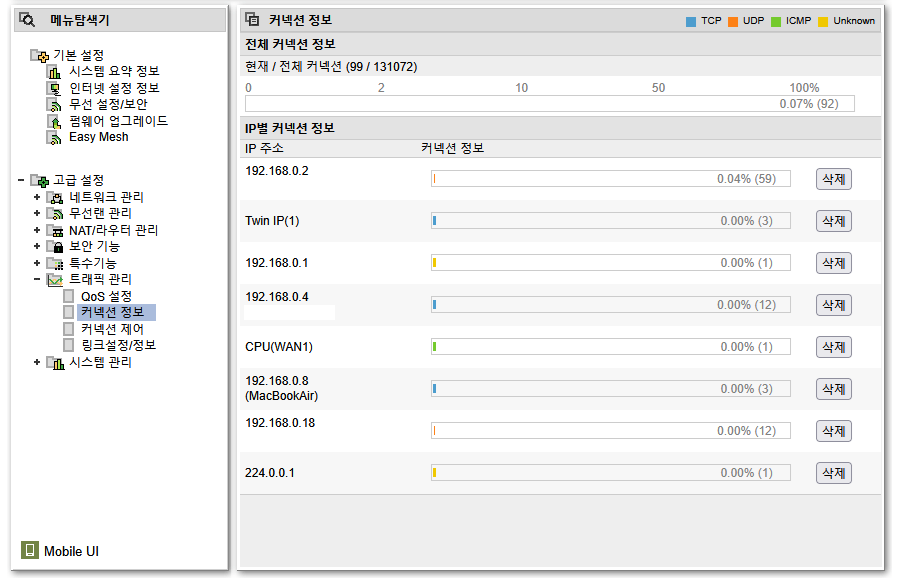
Task: Click the QoS 설정 page icon
Action: pyautogui.click(x=69, y=296)
